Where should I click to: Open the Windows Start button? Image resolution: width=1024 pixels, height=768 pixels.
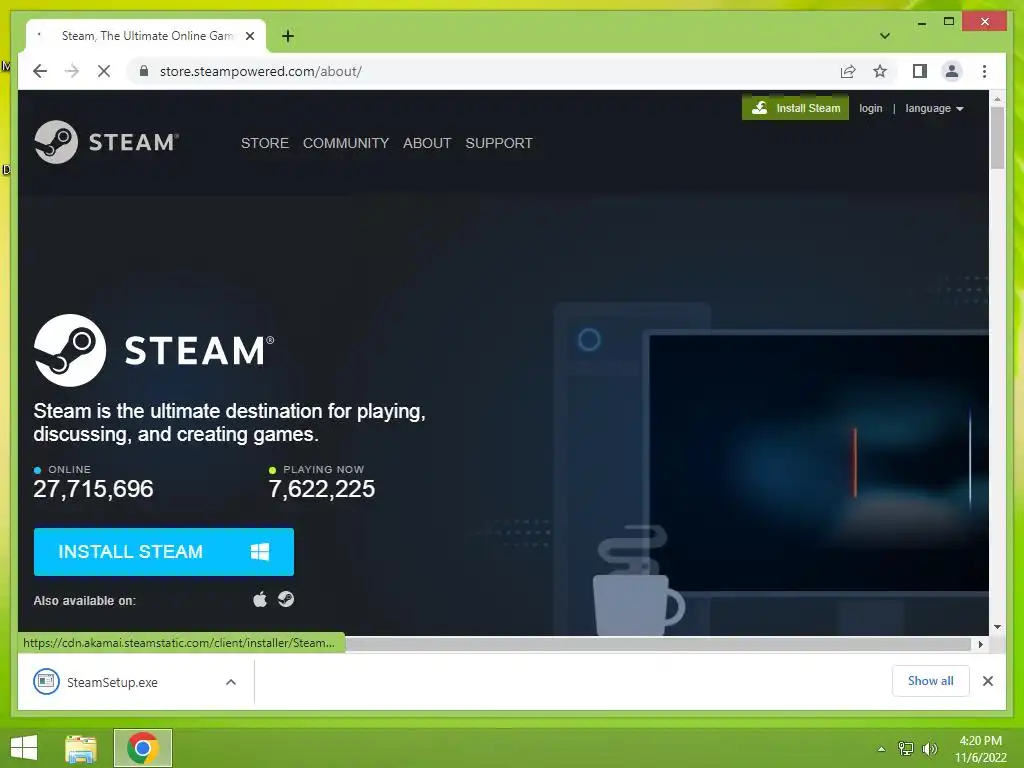tap(24, 748)
